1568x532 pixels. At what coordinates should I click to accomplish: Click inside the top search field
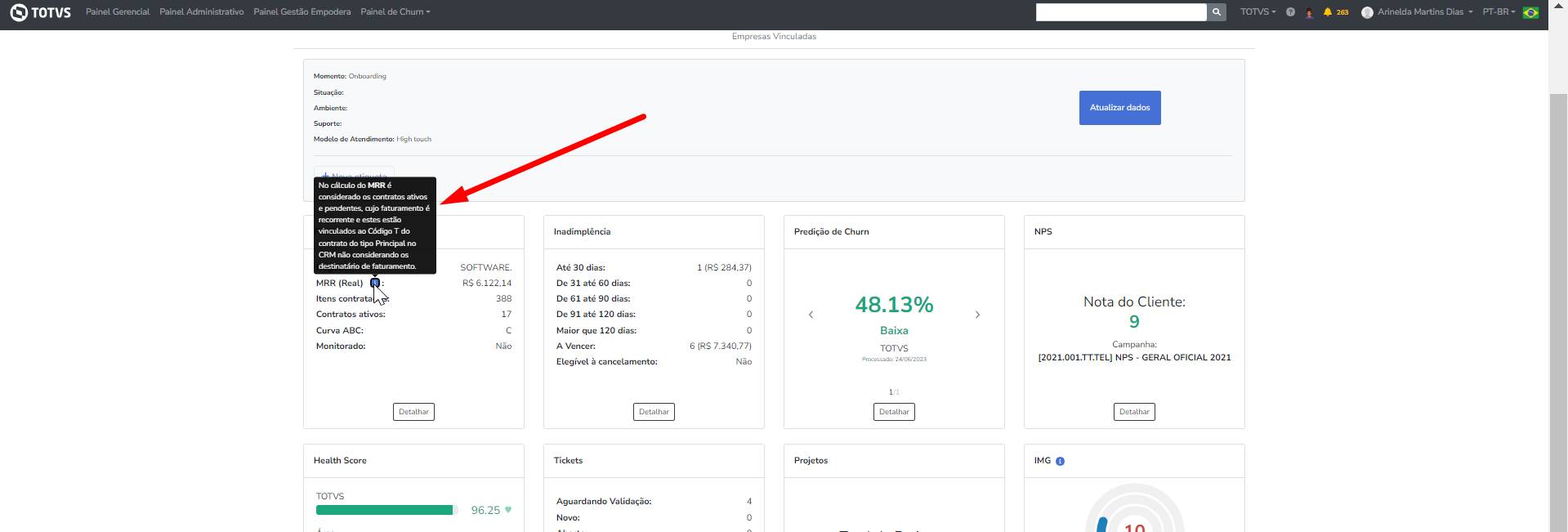(x=1121, y=11)
